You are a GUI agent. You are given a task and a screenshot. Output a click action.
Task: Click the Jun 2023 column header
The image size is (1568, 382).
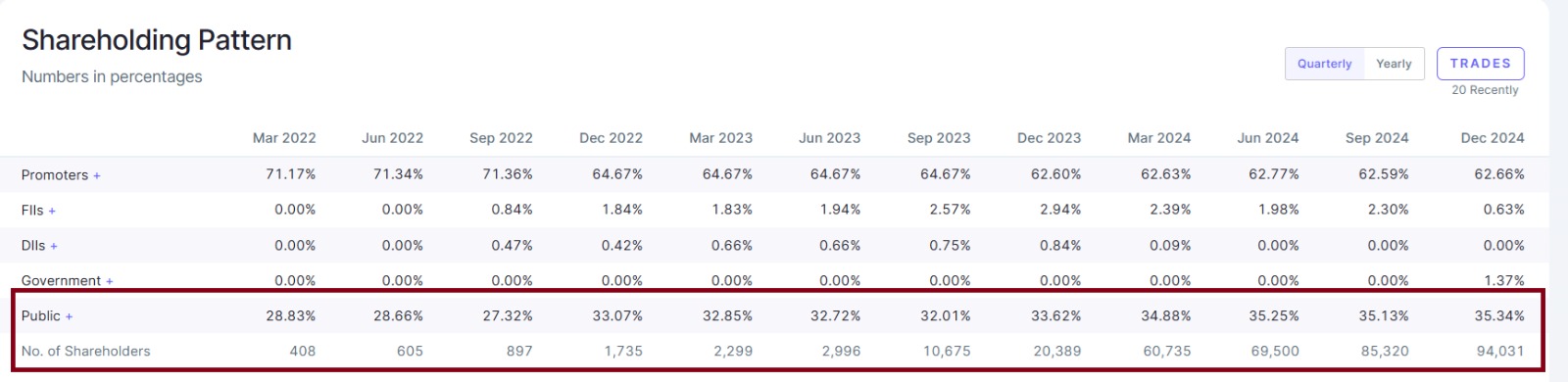pos(829,138)
